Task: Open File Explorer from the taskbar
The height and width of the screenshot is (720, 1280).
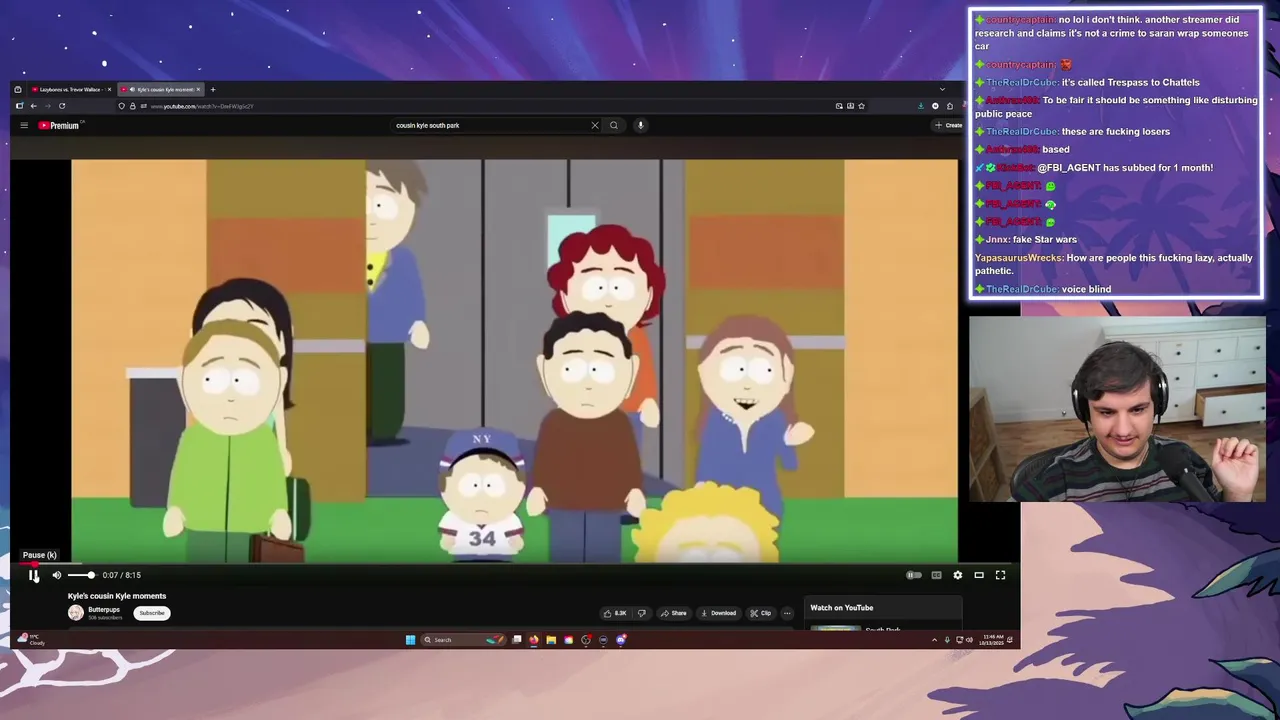Action: [x=551, y=640]
